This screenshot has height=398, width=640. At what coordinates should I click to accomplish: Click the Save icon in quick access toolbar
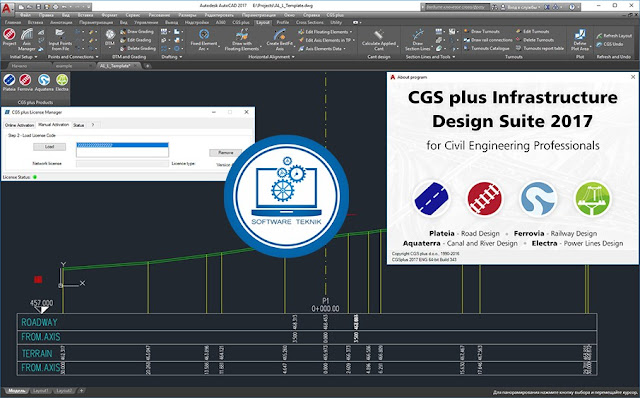pyautogui.click(x=38, y=7)
